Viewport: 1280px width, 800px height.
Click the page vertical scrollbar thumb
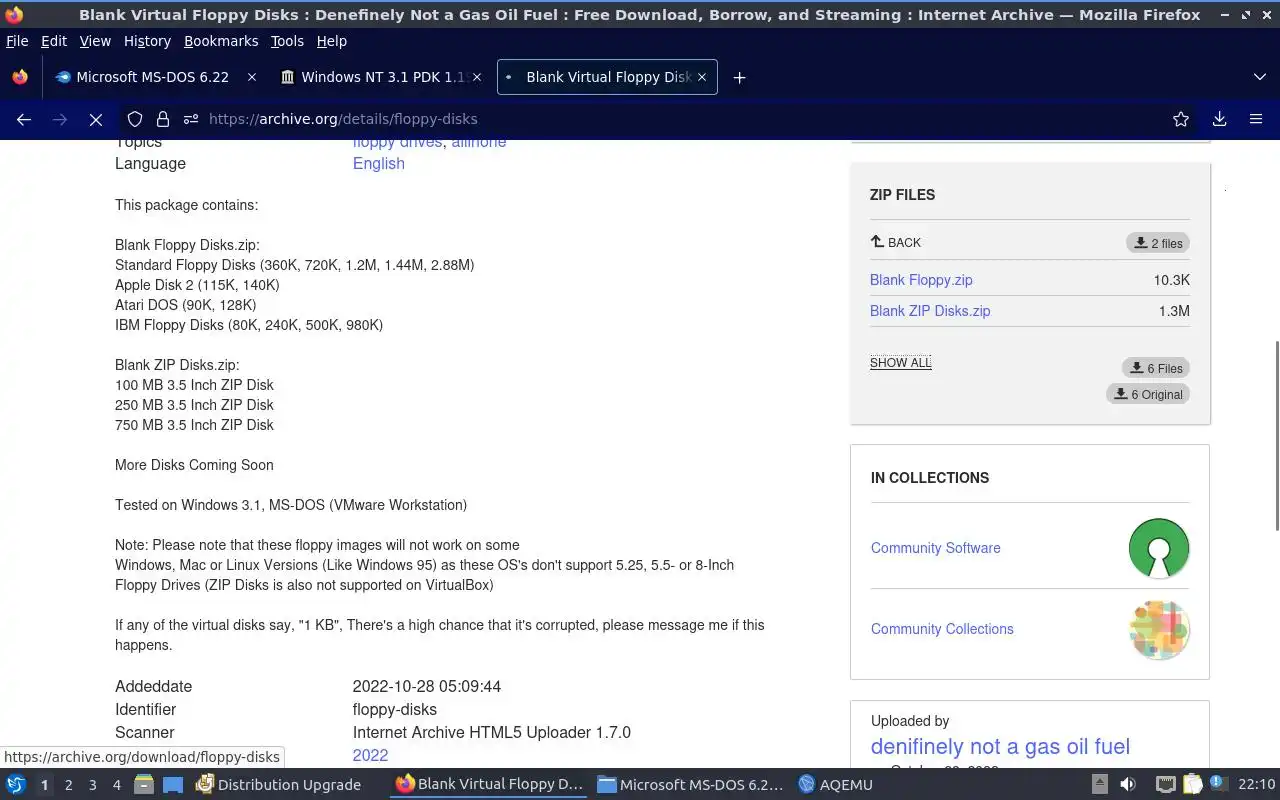click(1275, 436)
